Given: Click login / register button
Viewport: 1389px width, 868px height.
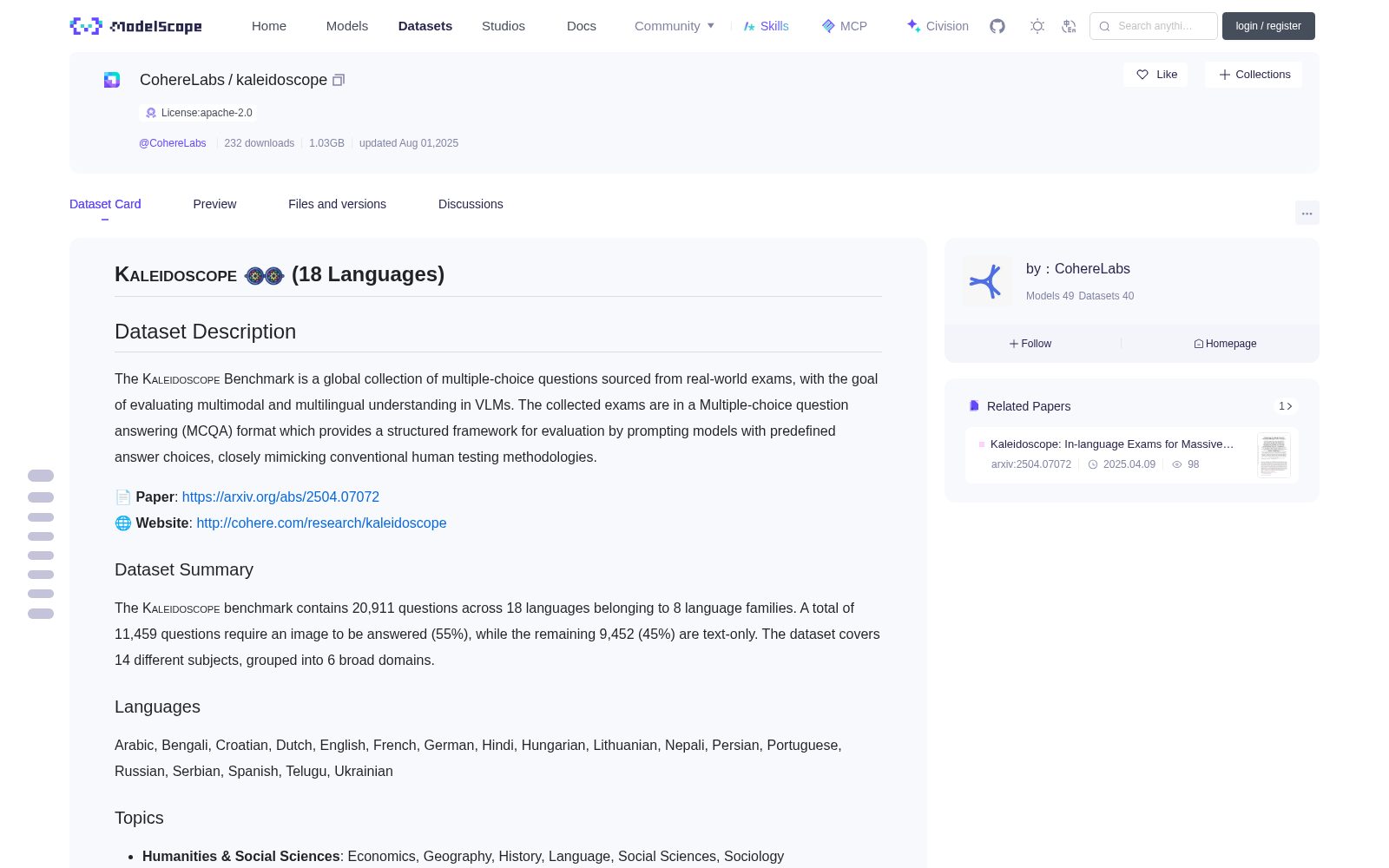Looking at the screenshot, I should (1268, 26).
